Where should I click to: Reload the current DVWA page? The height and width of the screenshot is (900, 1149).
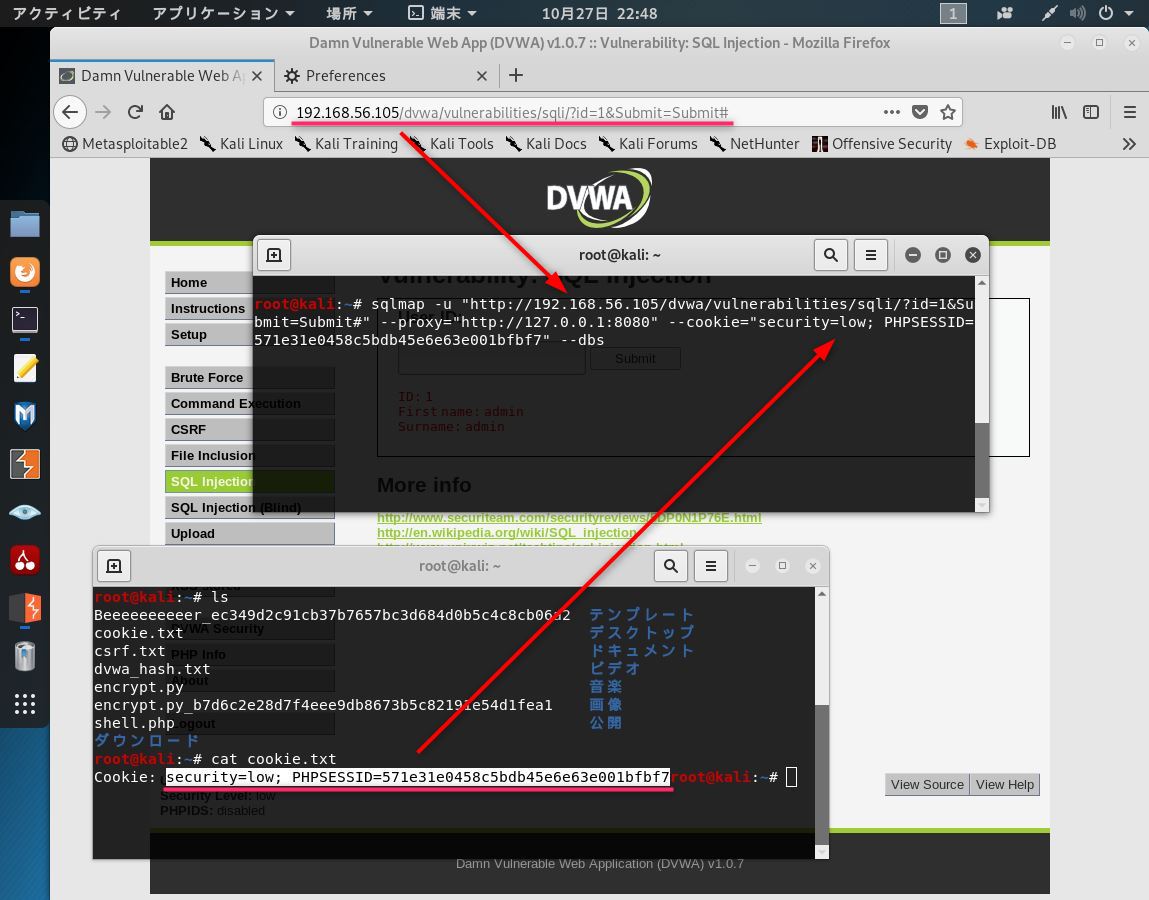(135, 112)
